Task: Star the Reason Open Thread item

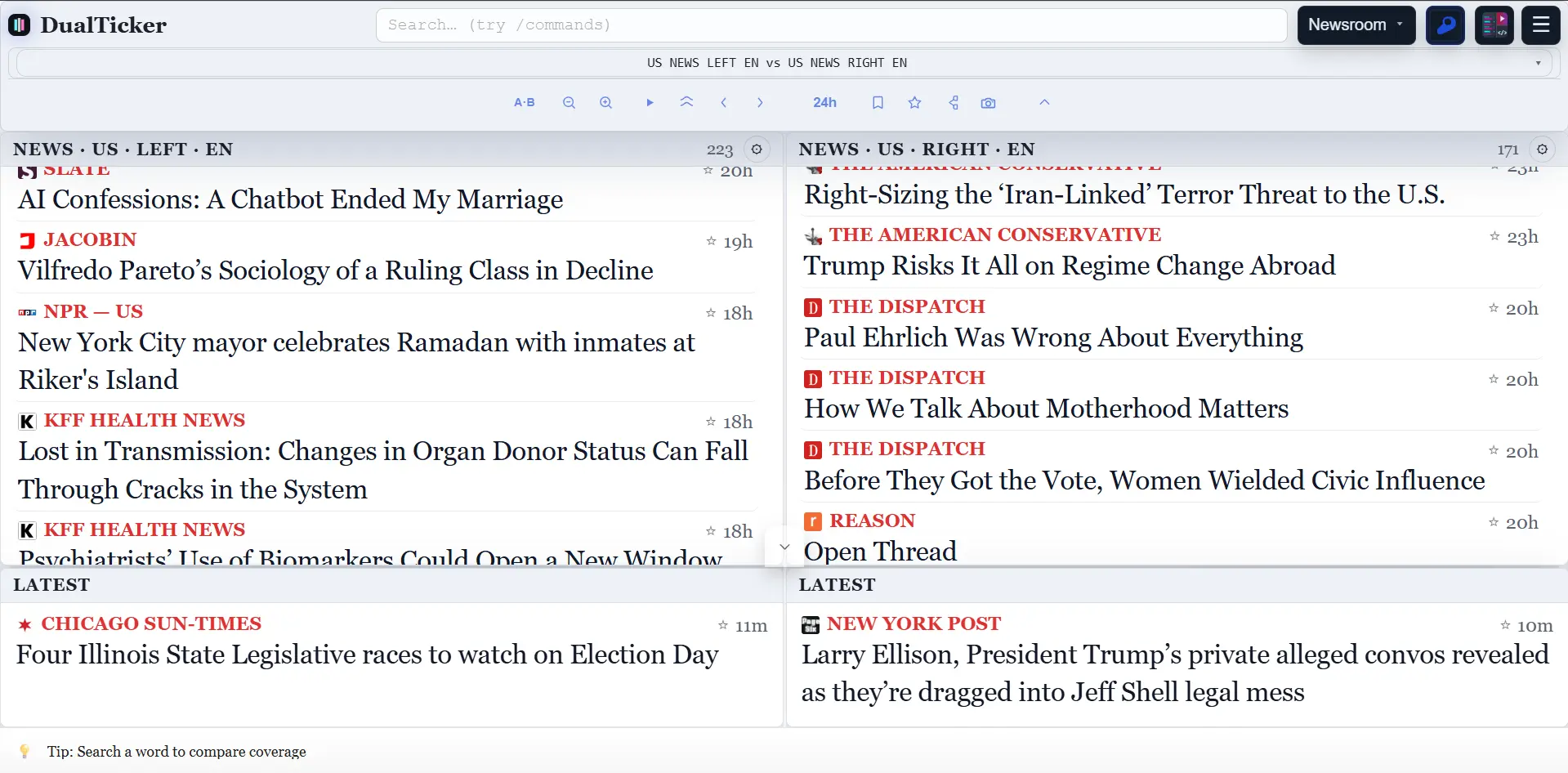Action: (1494, 522)
